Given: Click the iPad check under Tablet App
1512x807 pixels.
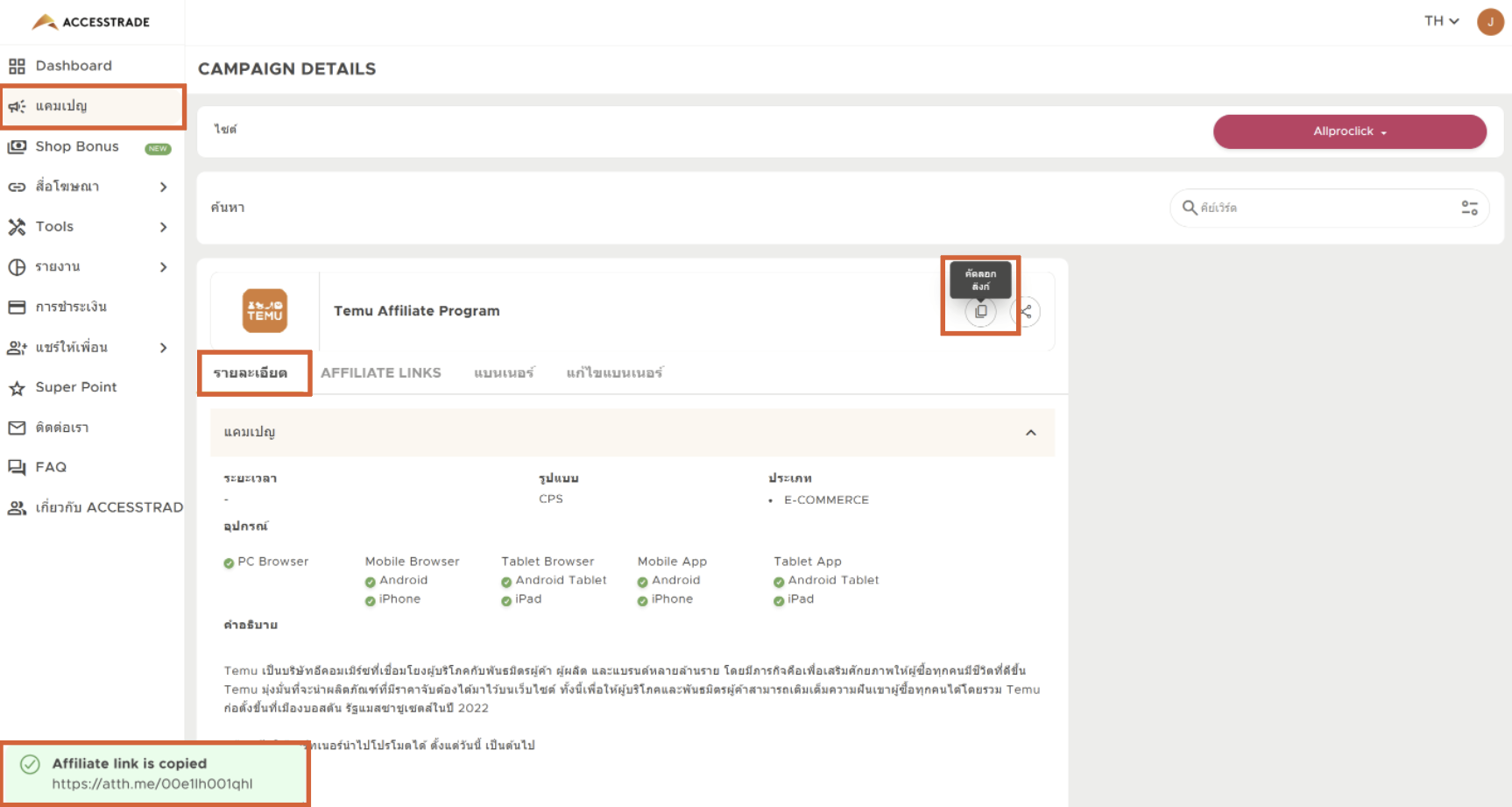Looking at the screenshot, I should (778, 601).
